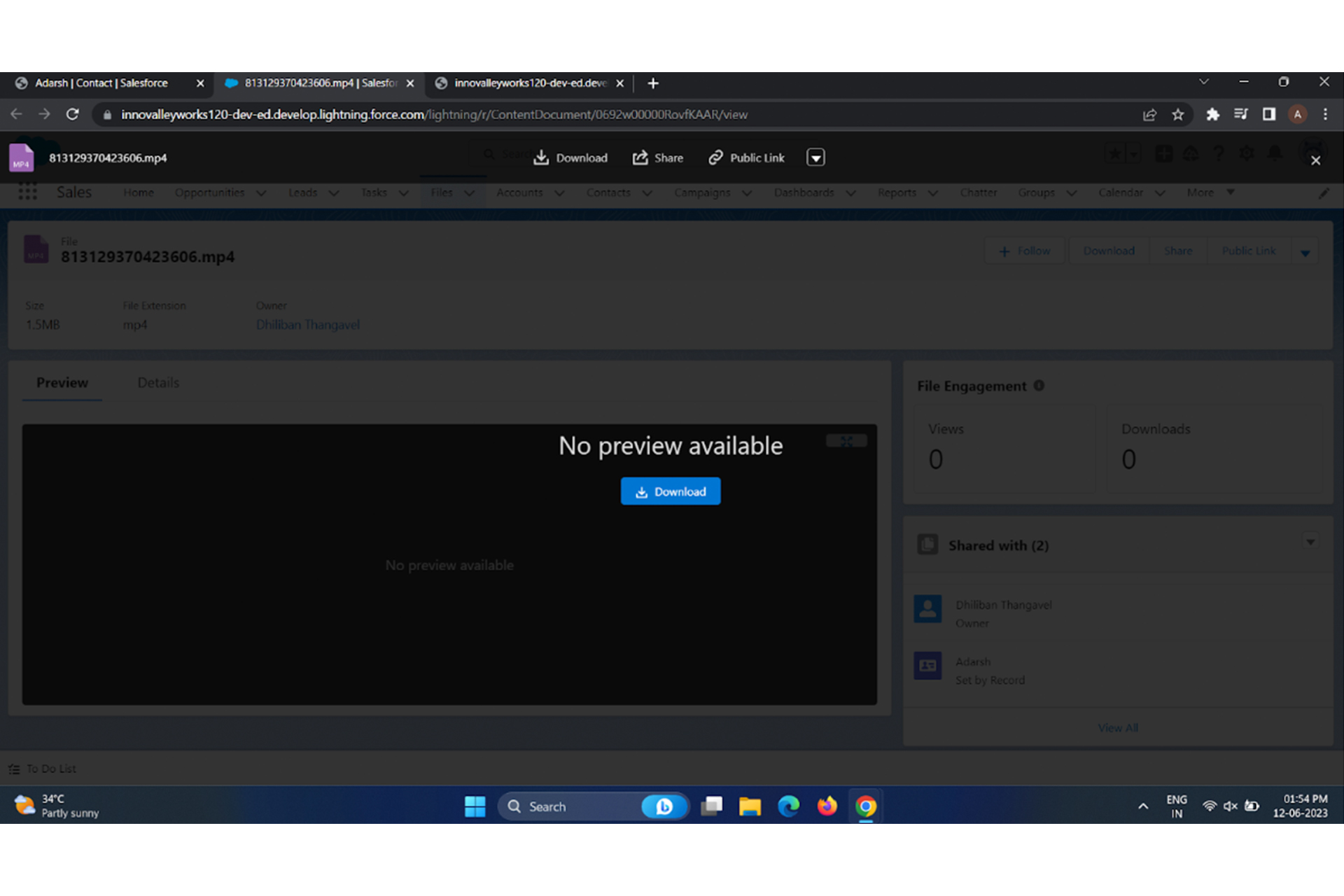1344x896 pixels.
Task: Open Dhilliban Thangavel in Shared with list
Action: (1004, 605)
